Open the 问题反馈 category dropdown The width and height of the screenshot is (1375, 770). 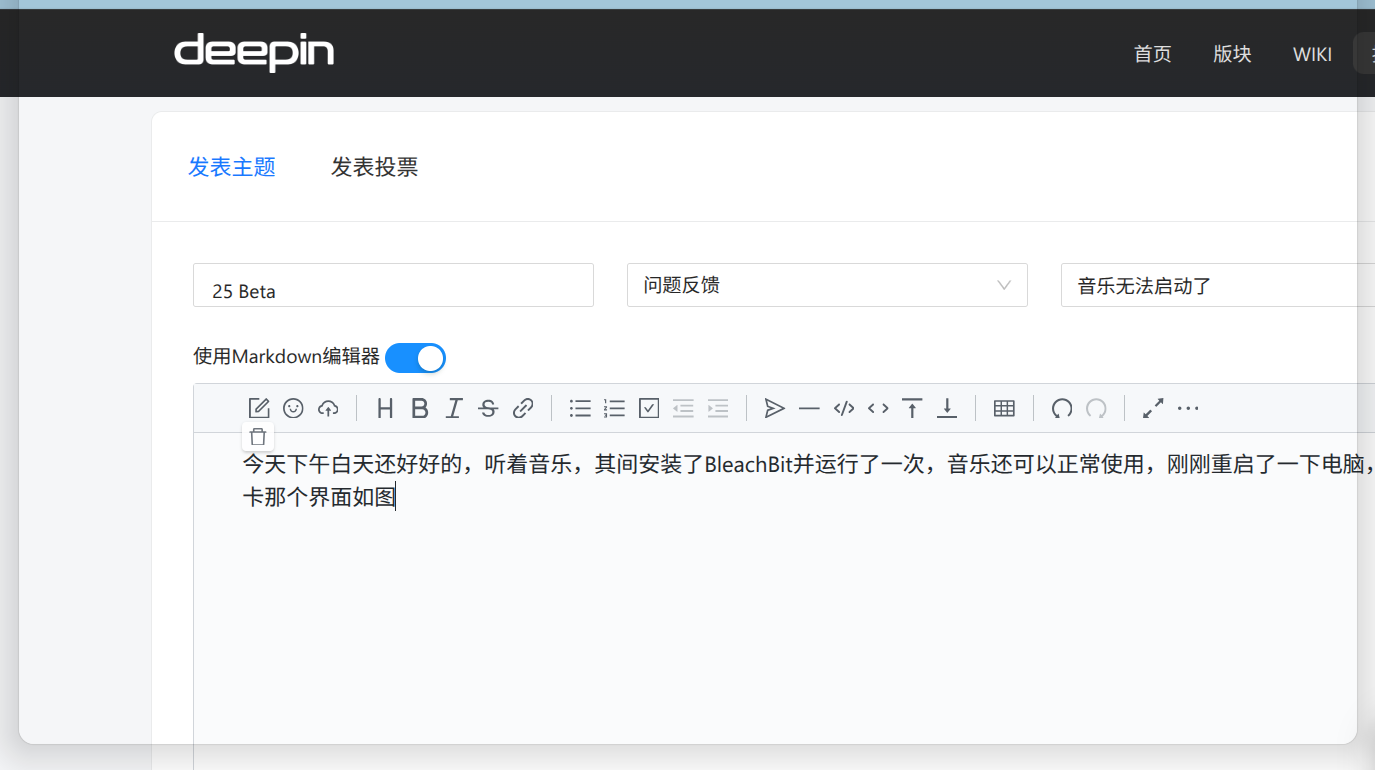click(x=827, y=285)
